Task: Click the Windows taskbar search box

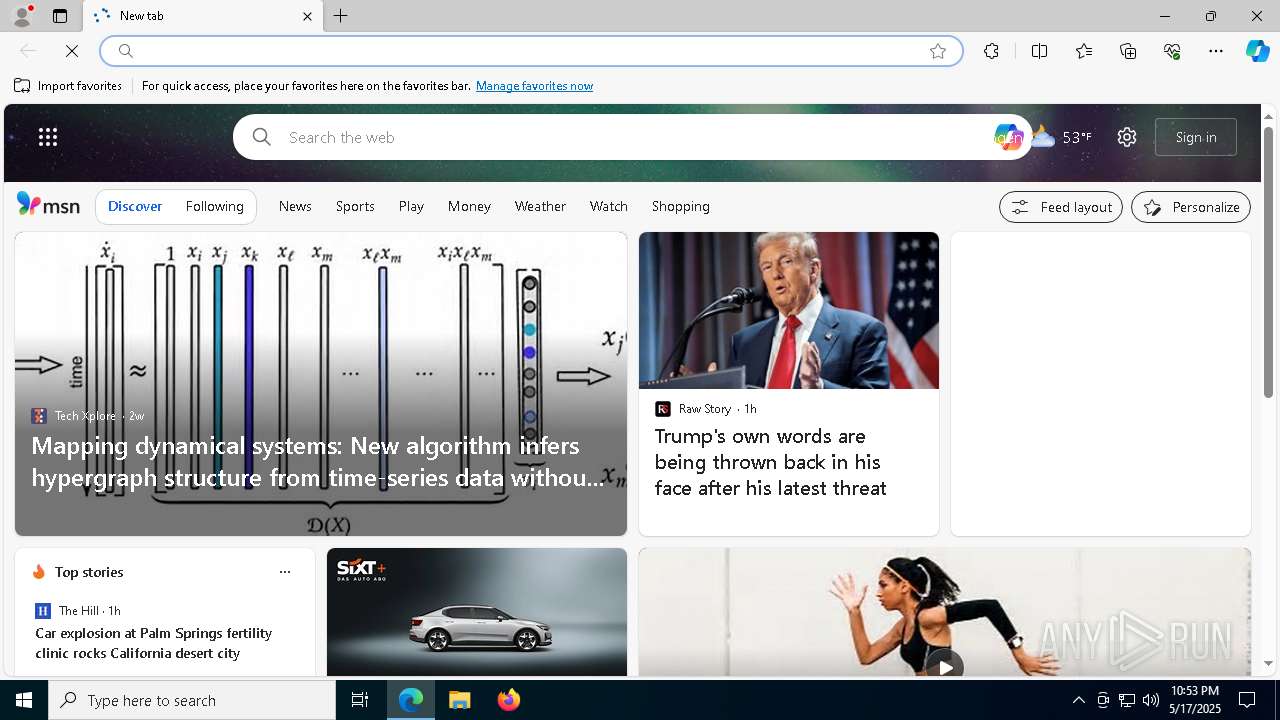Action: click(192, 700)
